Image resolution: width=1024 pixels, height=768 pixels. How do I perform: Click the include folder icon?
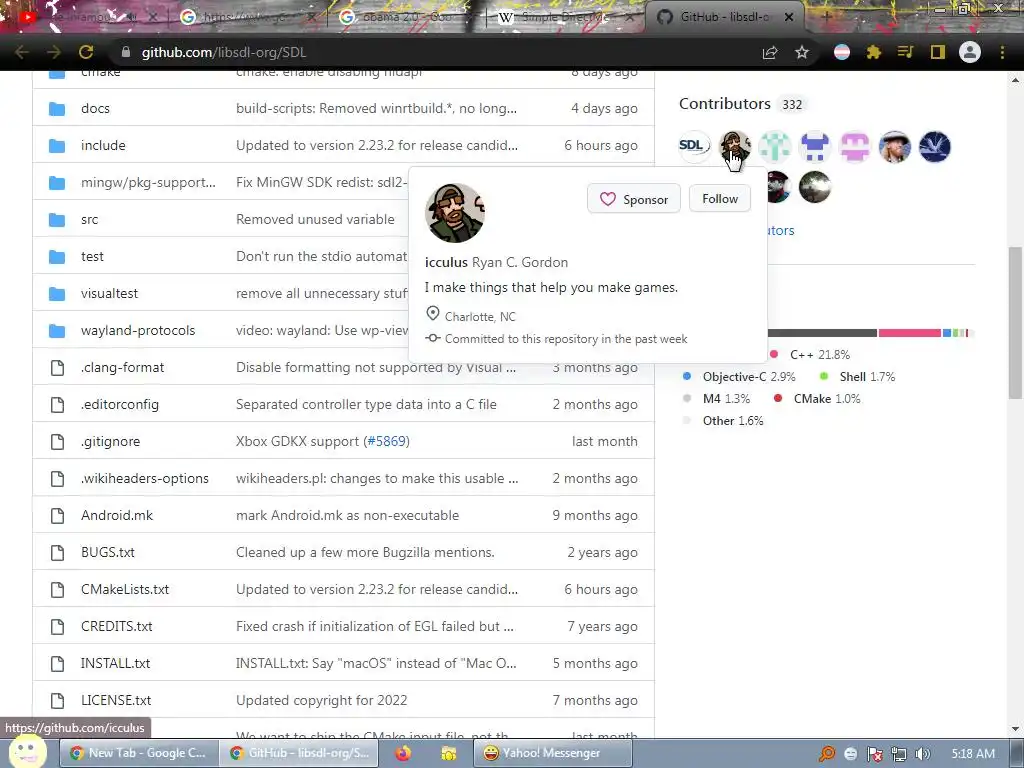(x=57, y=146)
